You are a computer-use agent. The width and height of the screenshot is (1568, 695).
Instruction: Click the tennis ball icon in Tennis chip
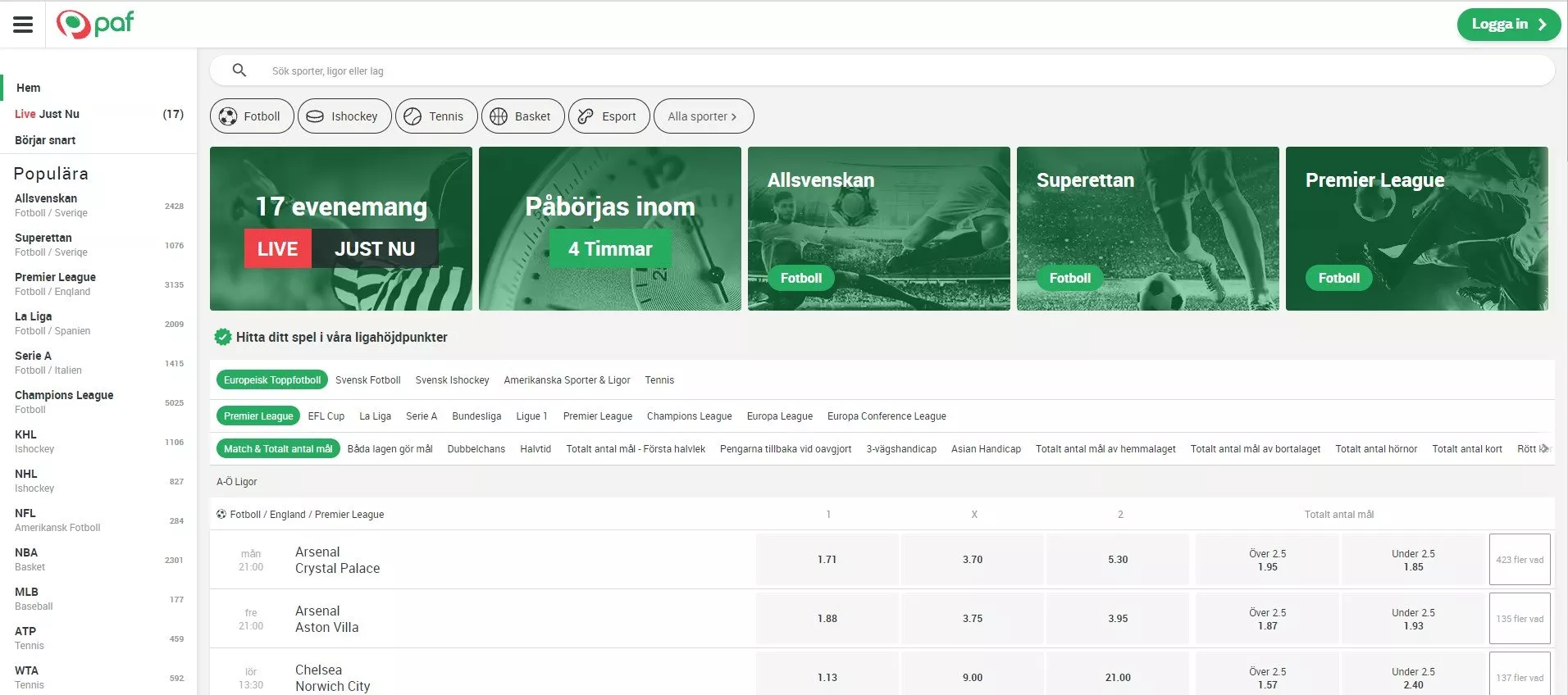pos(413,116)
